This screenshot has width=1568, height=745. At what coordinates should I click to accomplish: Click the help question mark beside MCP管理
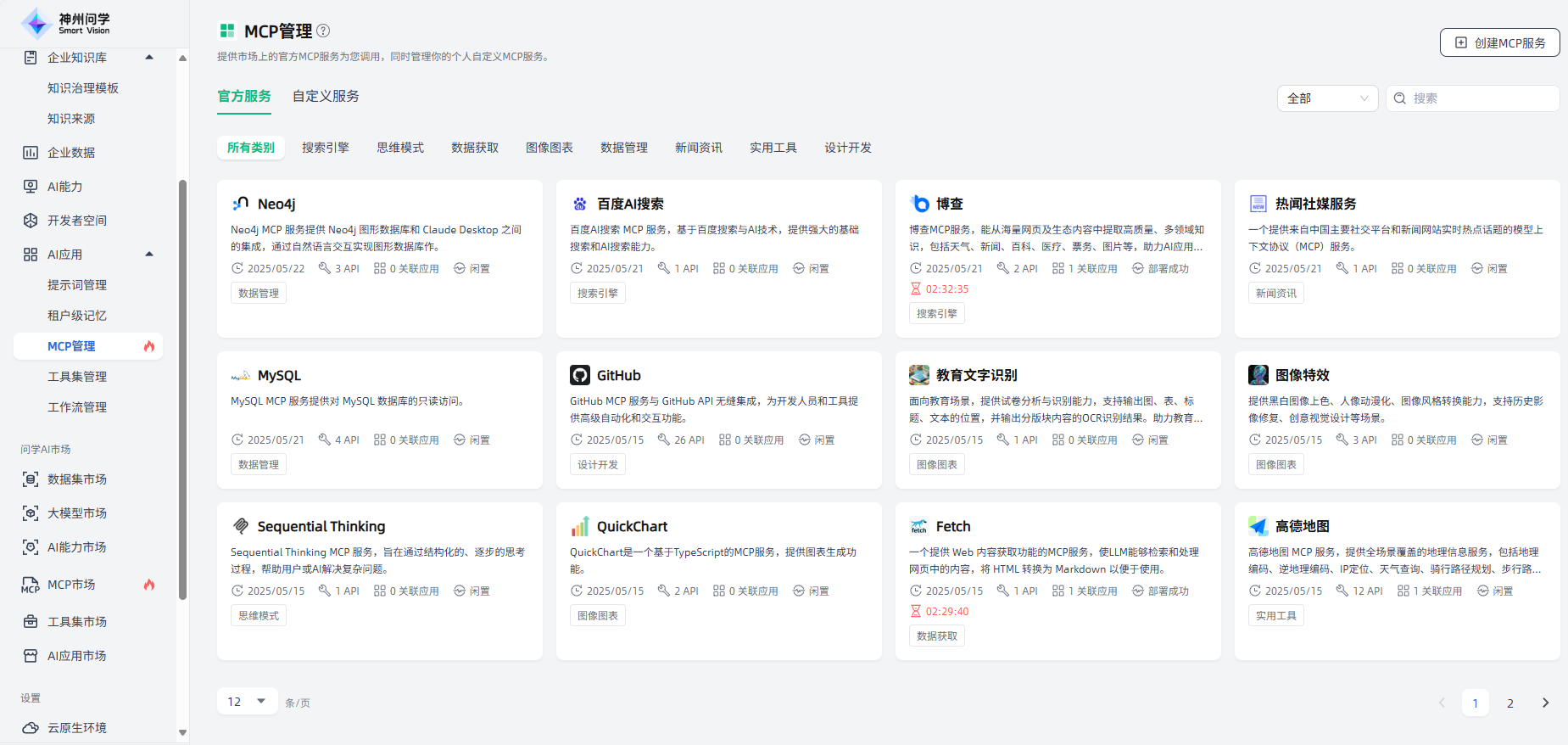tap(323, 31)
